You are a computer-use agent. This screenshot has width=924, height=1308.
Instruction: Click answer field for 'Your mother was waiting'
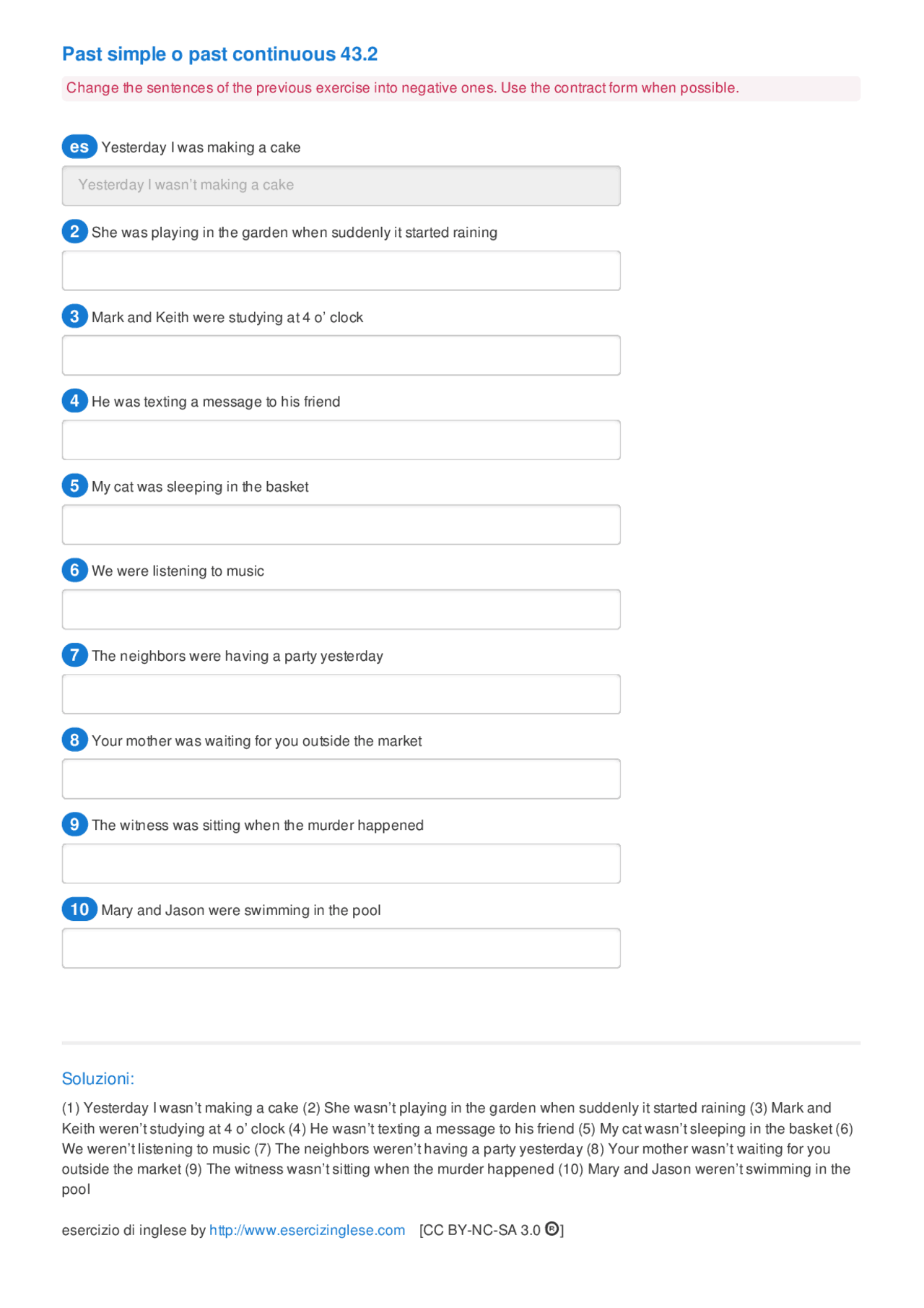click(341, 779)
